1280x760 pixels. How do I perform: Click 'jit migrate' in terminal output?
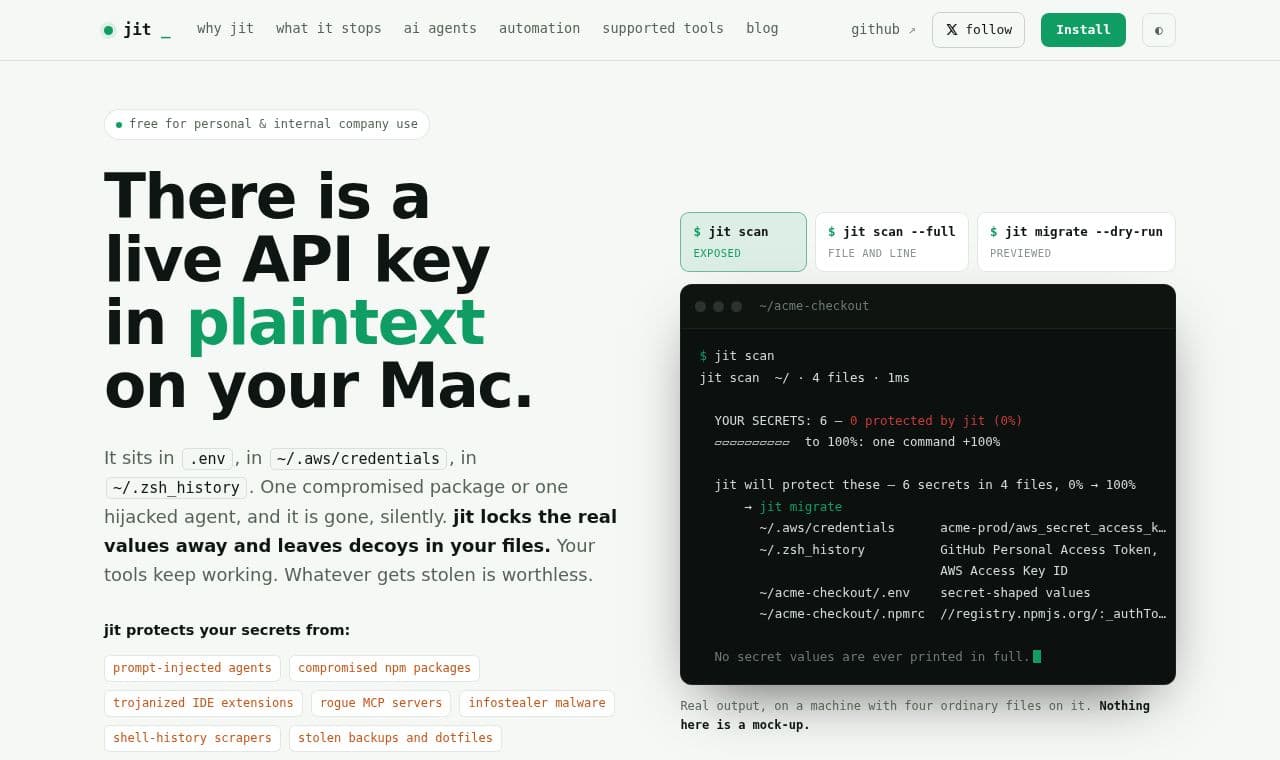click(x=800, y=506)
